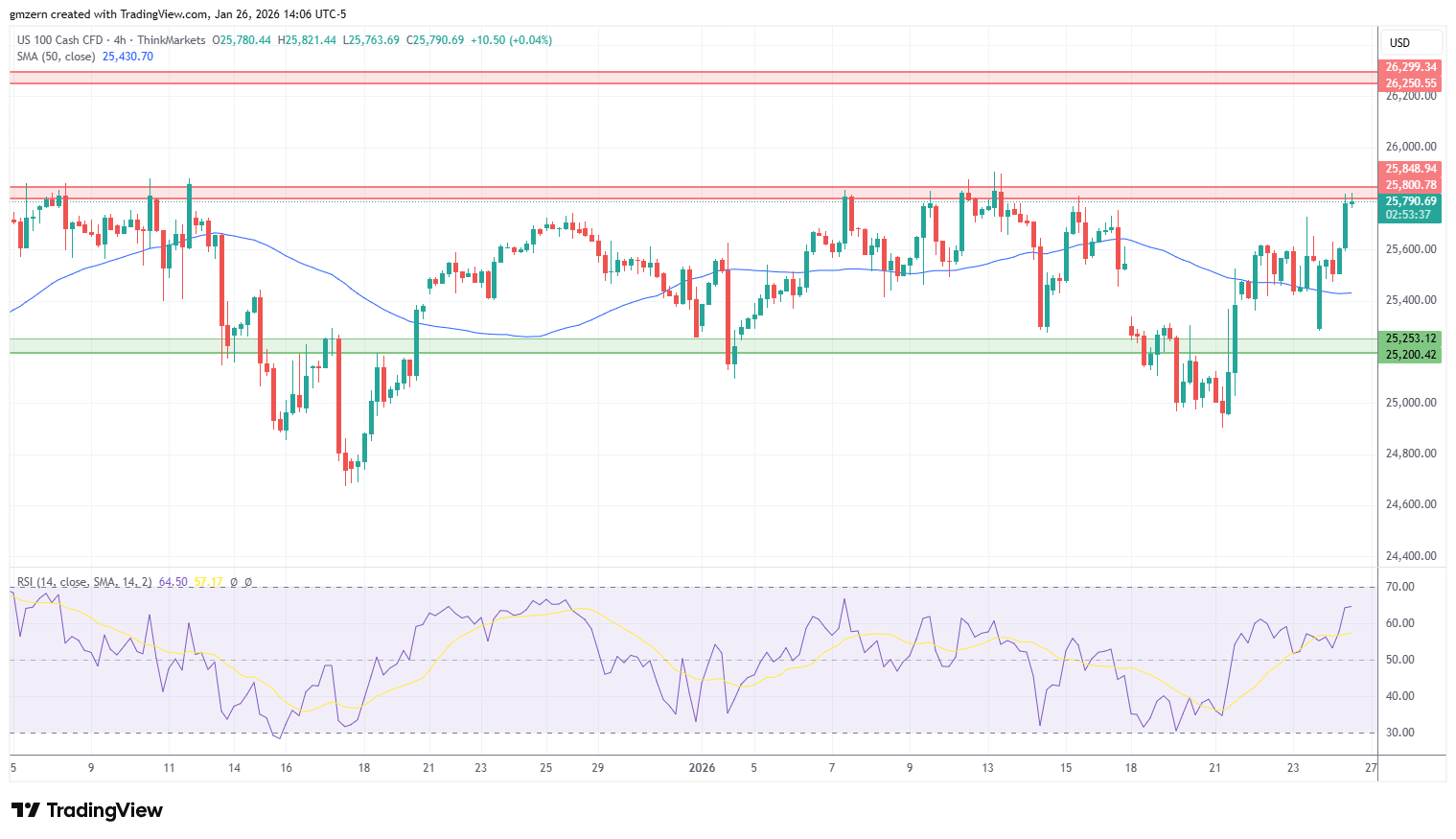1456x839 pixels.
Task: Click the 26,250.55 red price label
Action: (1411, 83)
